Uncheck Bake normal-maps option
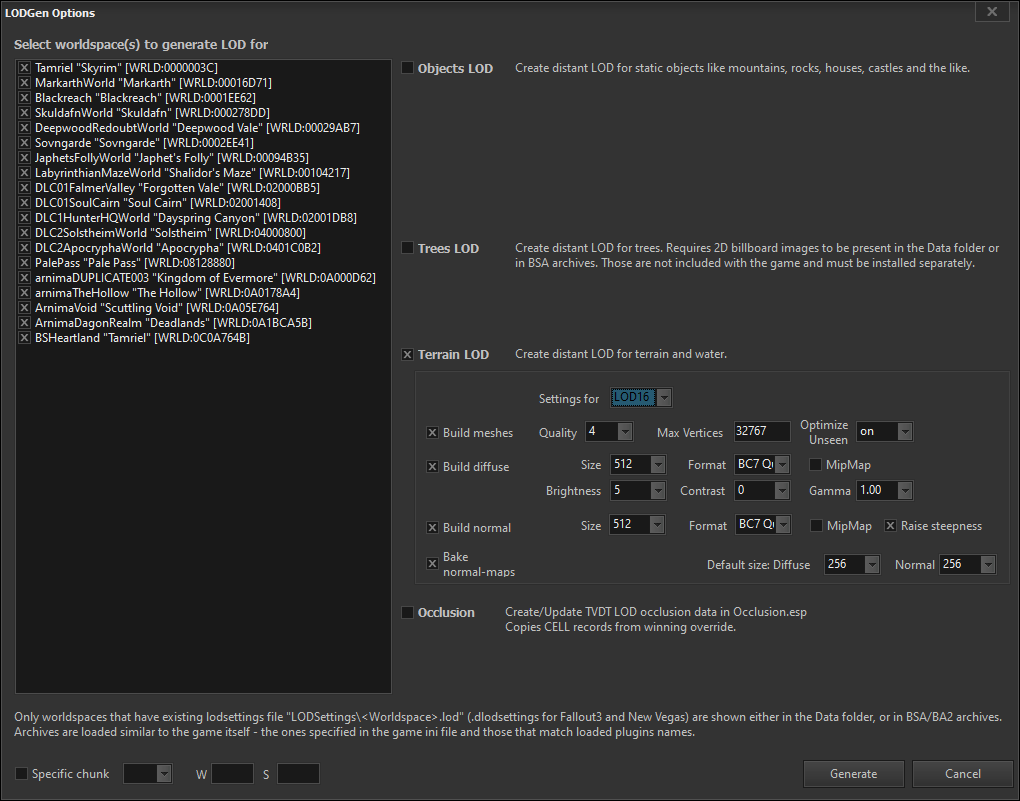This screenshot has height=801, width=1020. [432, 563]
